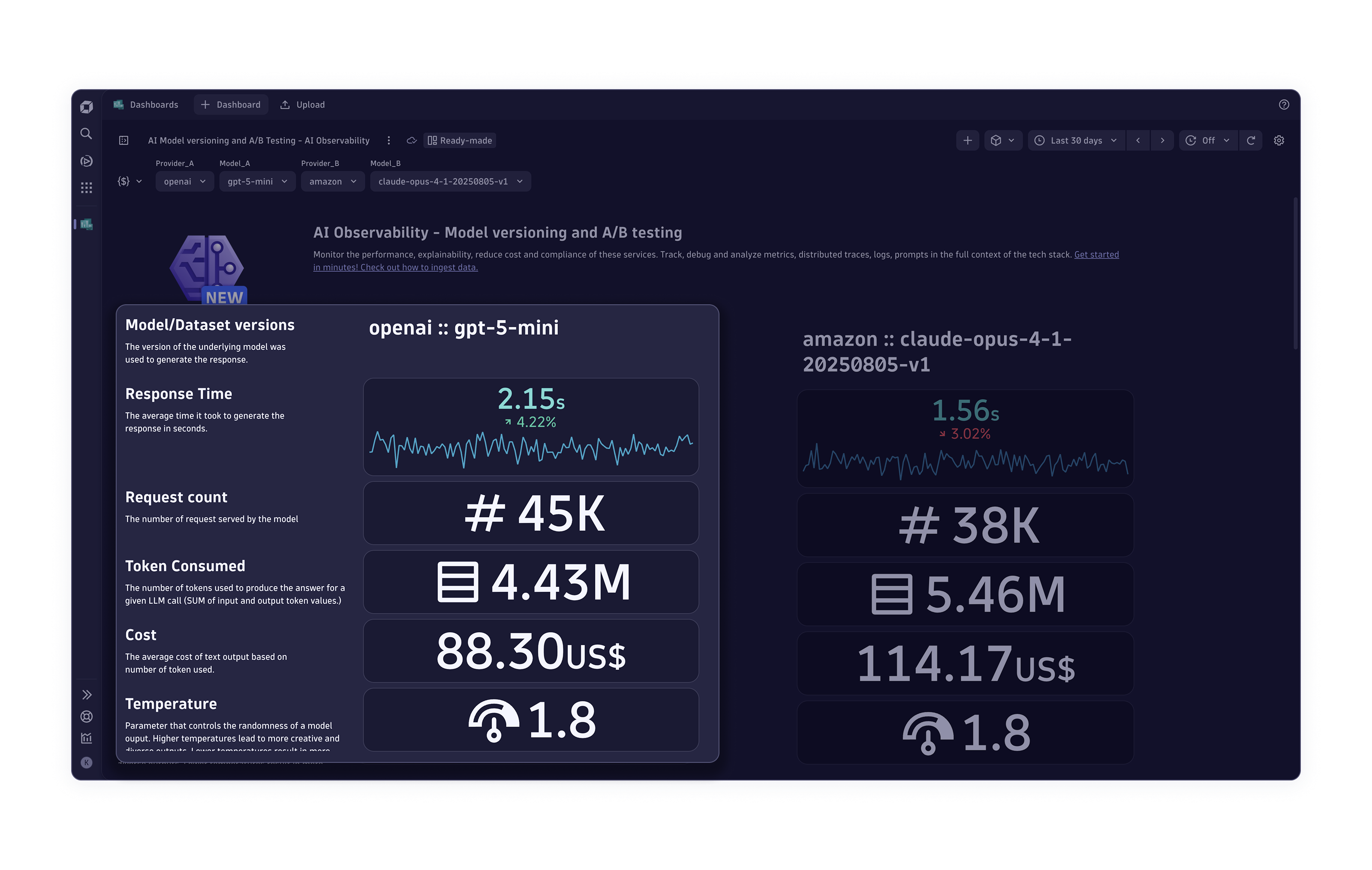Image resolution: width=1372 pixels, height=870 pixels.
Task: Open the auto-refresh Off dropdown
Action: coord(1208,141)
